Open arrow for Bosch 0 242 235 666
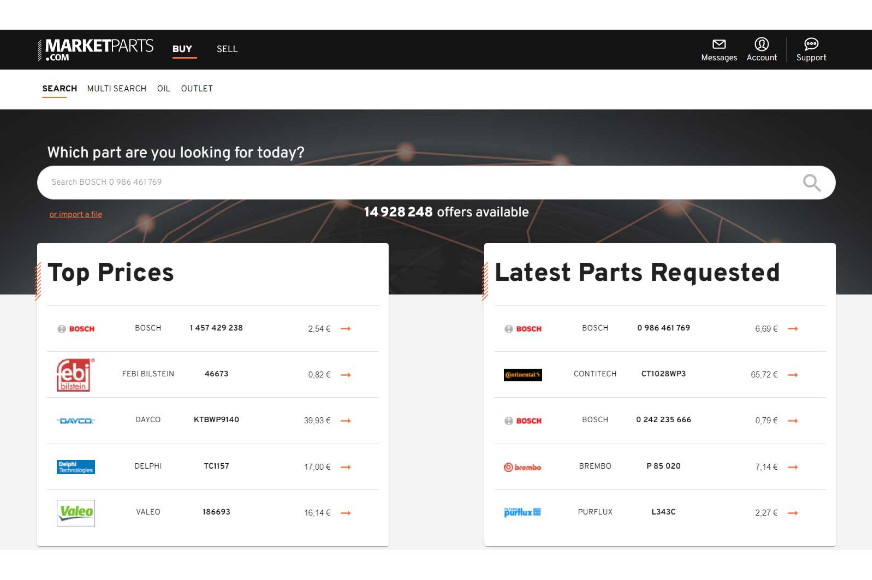Screen dimensions: 872x580 pyautogui.click(x=793, y=421)
